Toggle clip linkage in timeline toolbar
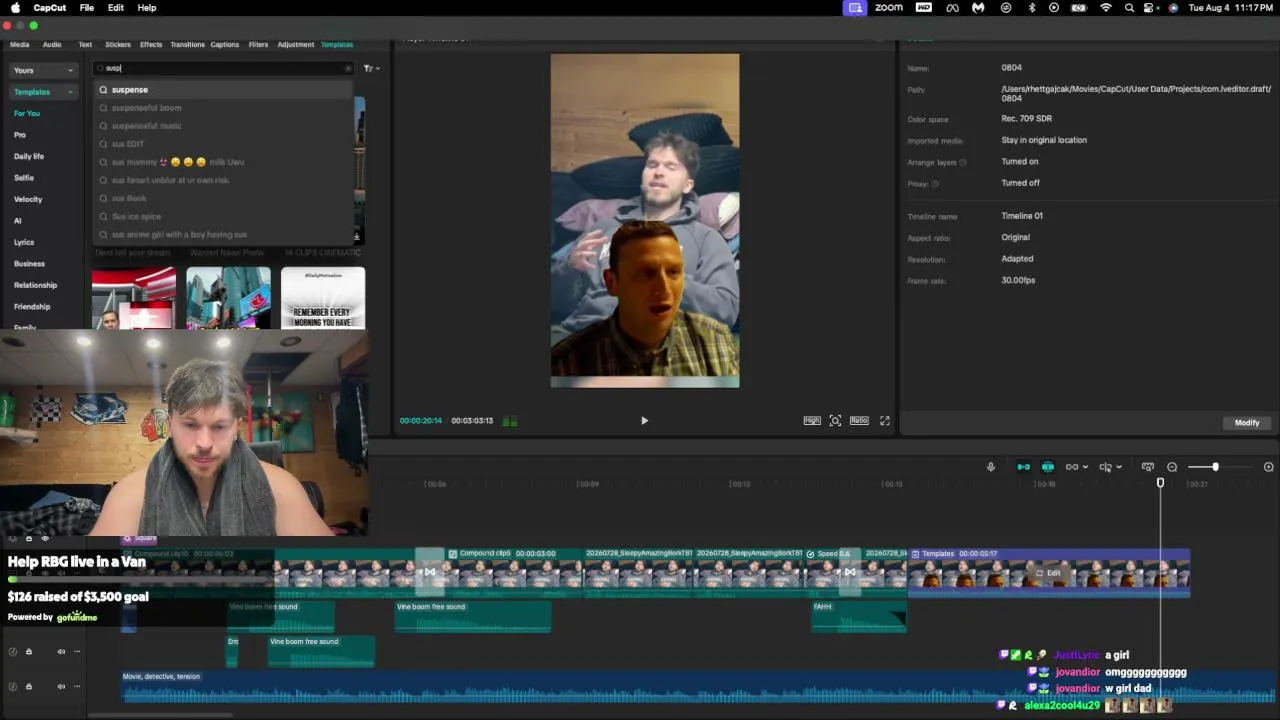 (x=1072, y=467)
